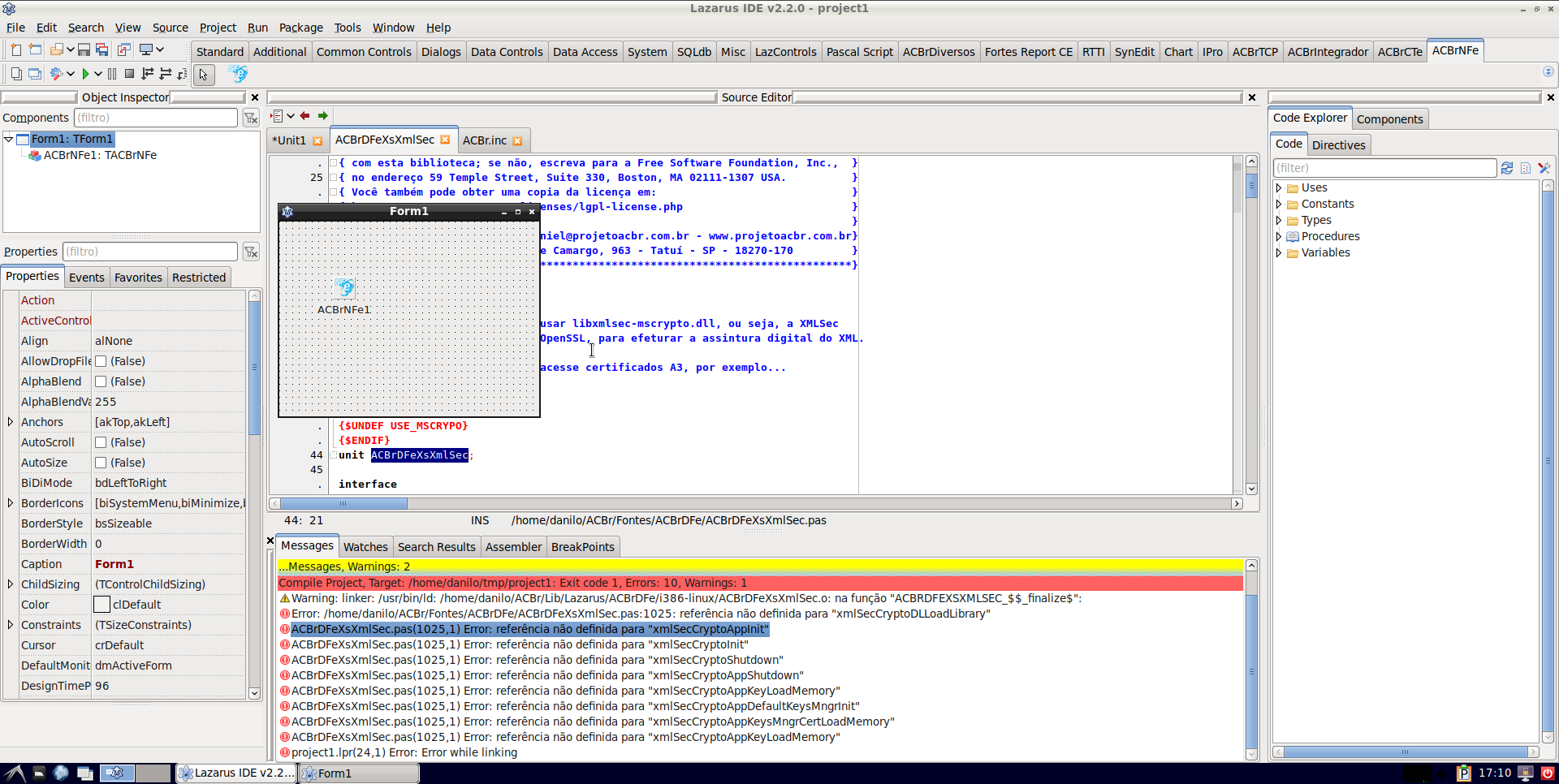
Task: Click the Step Over icon
Action: [166, 74]
